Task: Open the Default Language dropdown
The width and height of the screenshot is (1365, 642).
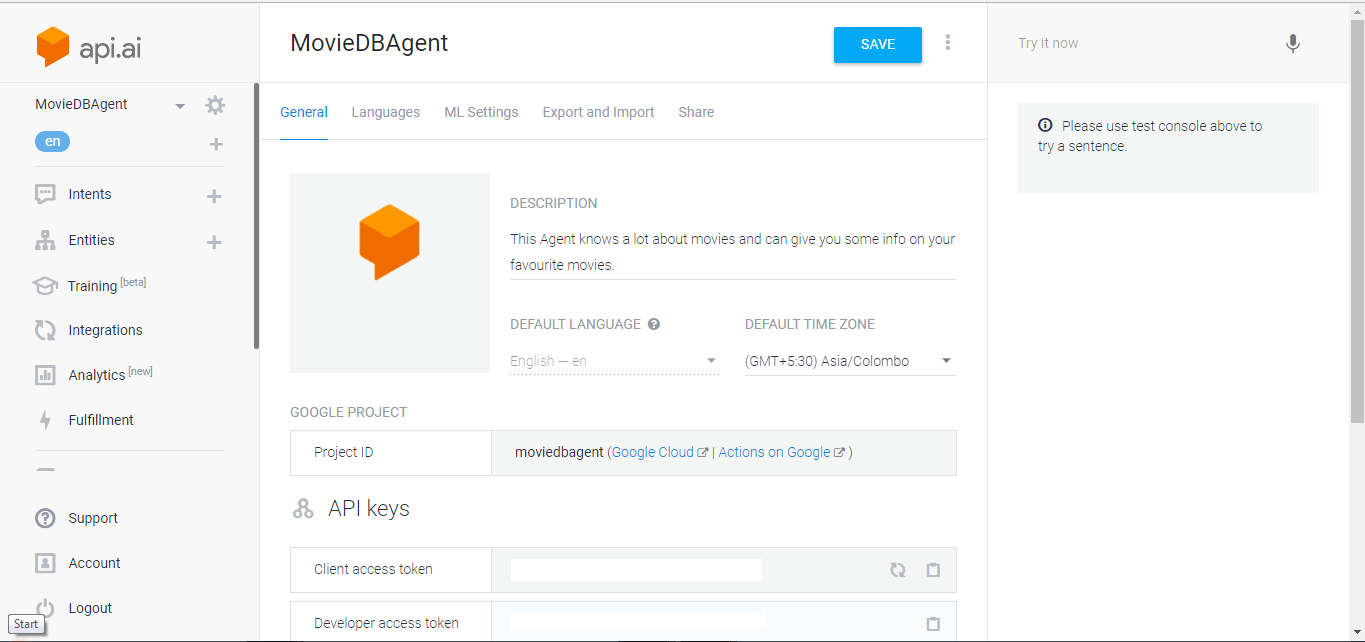Action: click(614, 361)
